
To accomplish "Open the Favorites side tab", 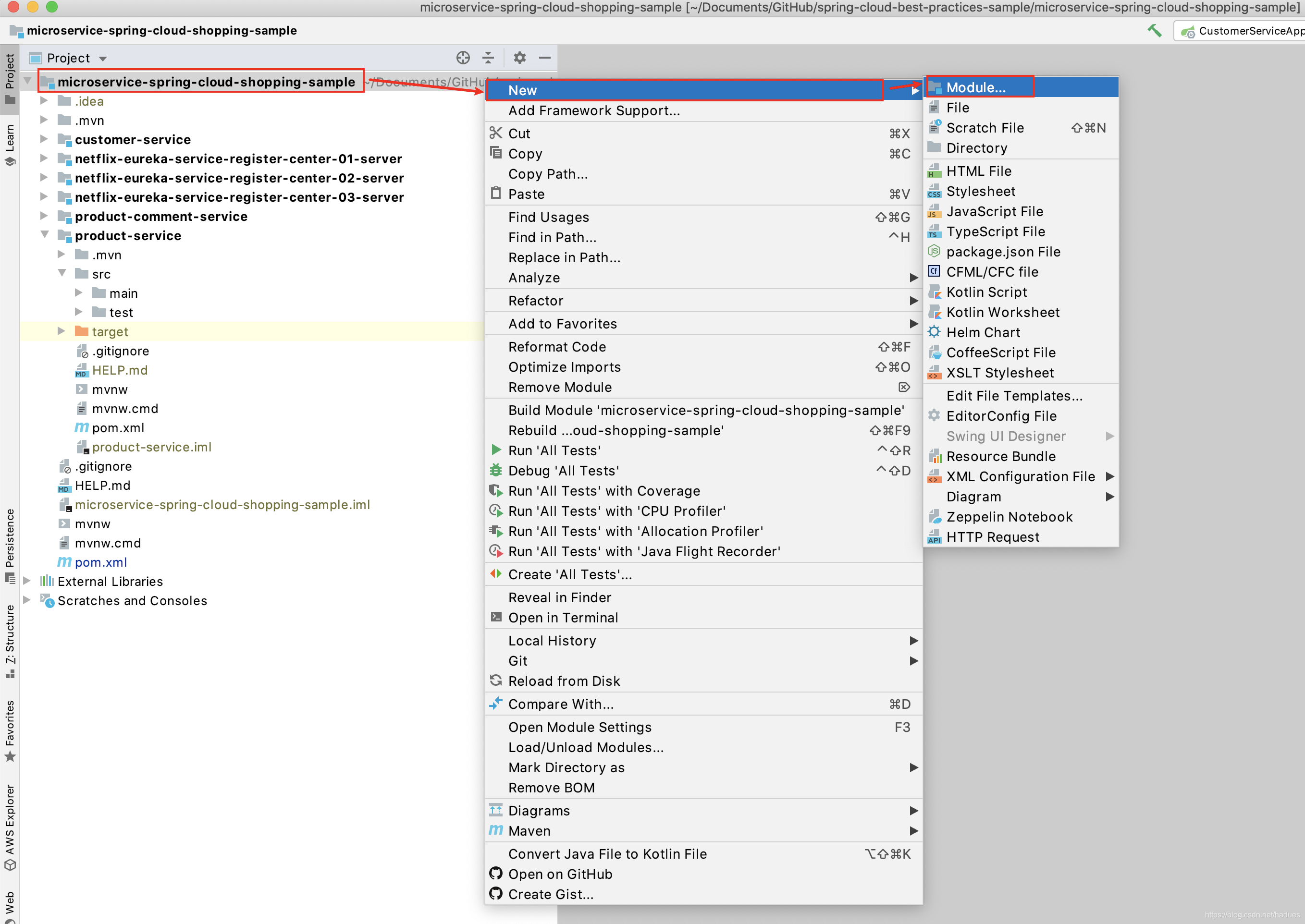I will click(10, 730).
